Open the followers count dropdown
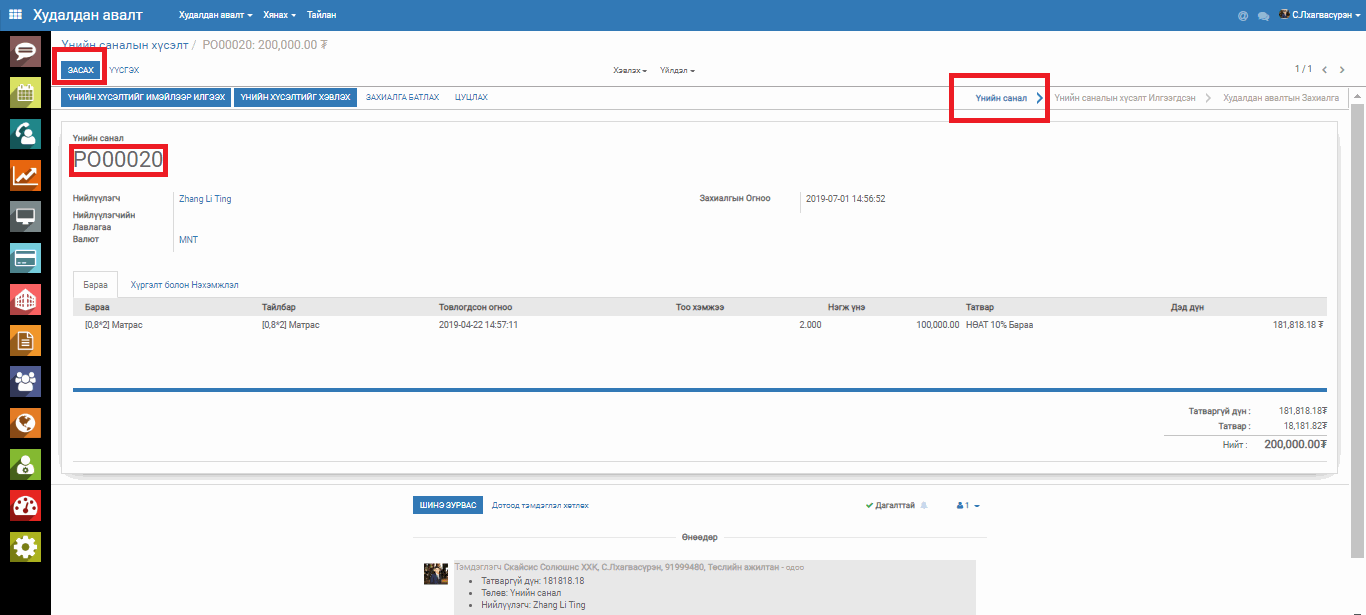 968,506
